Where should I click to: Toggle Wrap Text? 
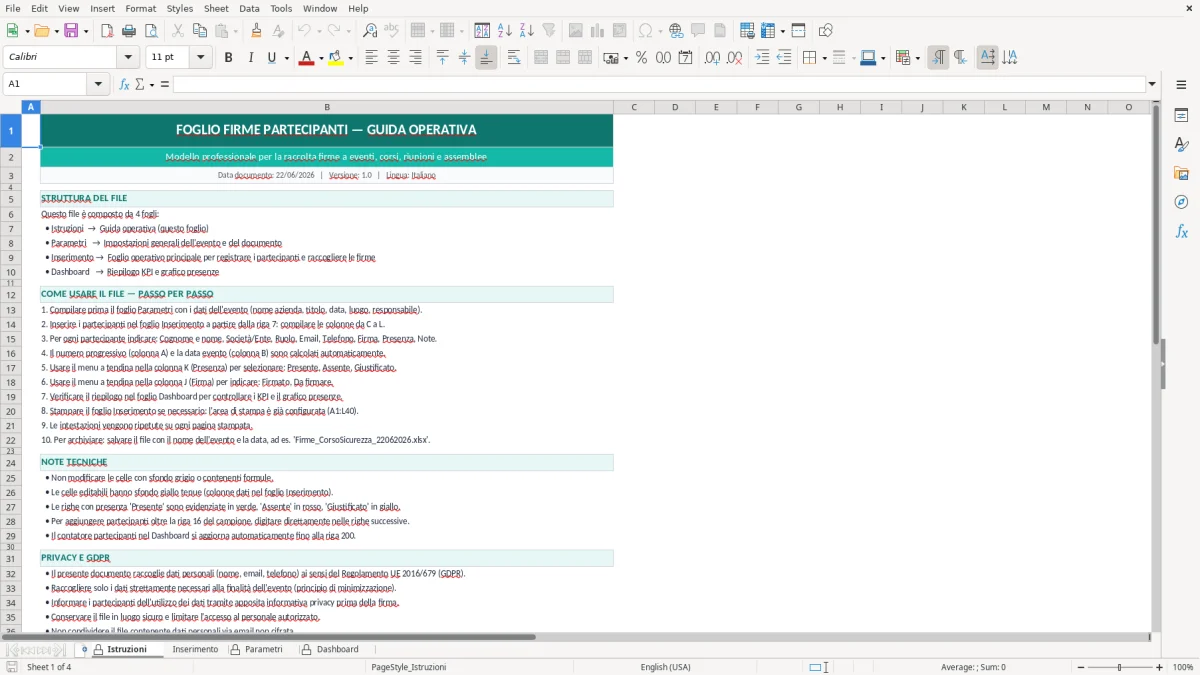tap(514, 58)
